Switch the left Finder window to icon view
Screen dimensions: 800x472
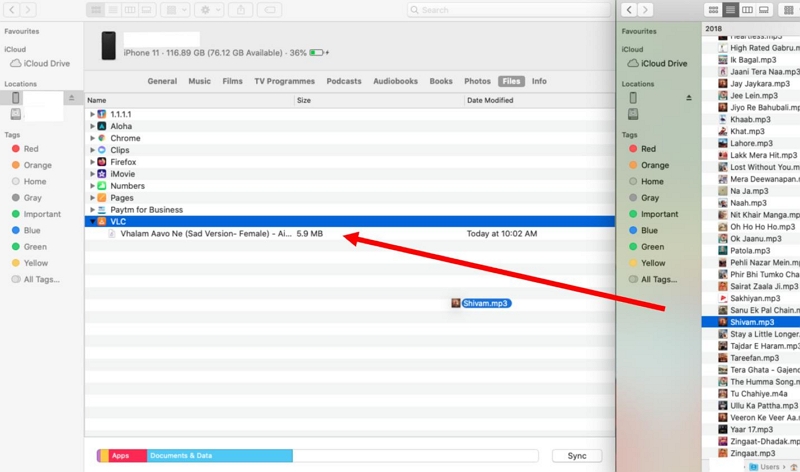(96, 10)
